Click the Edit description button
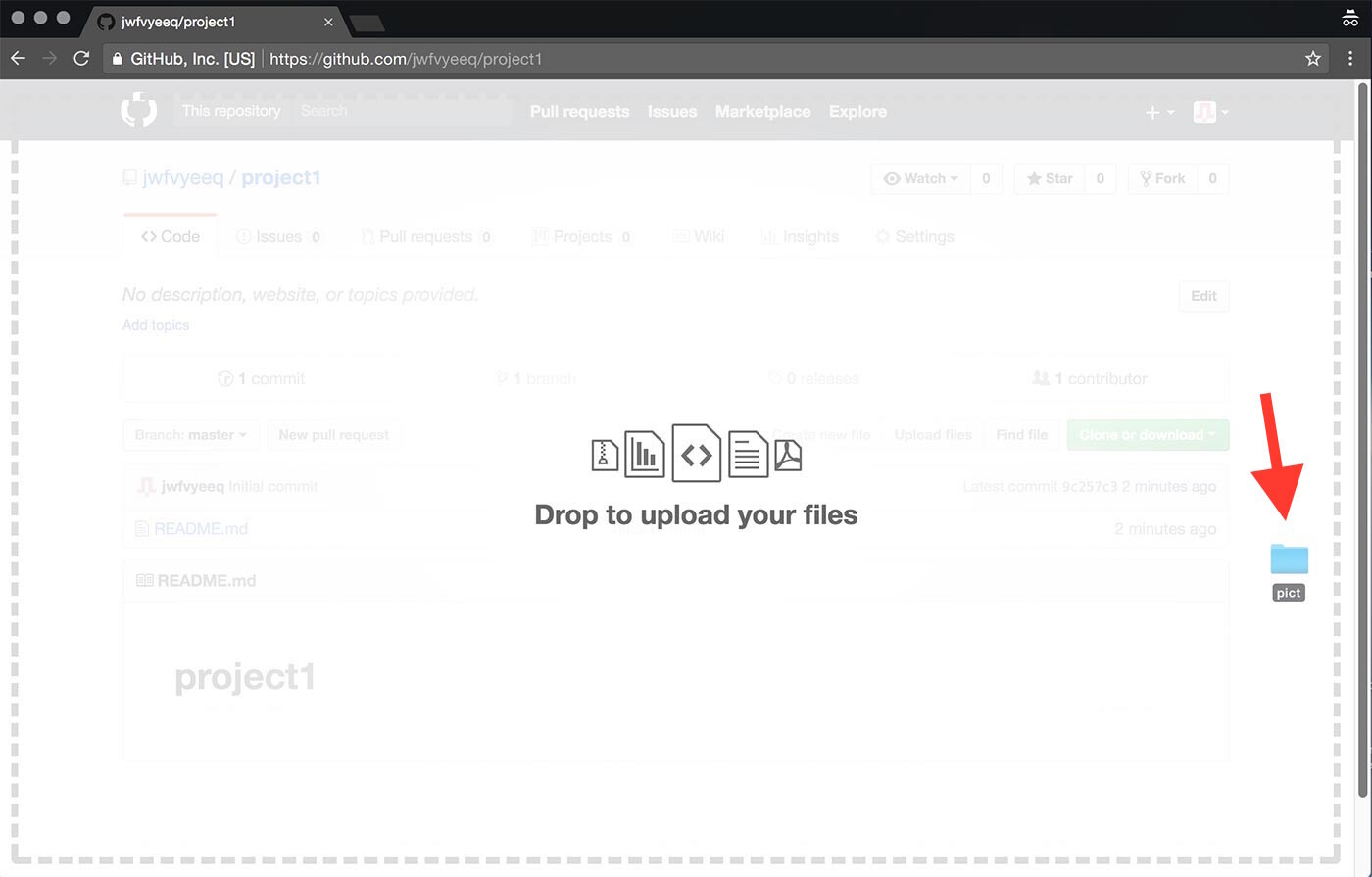This screenshot has height=877, width=1372. coord(1203,296)
